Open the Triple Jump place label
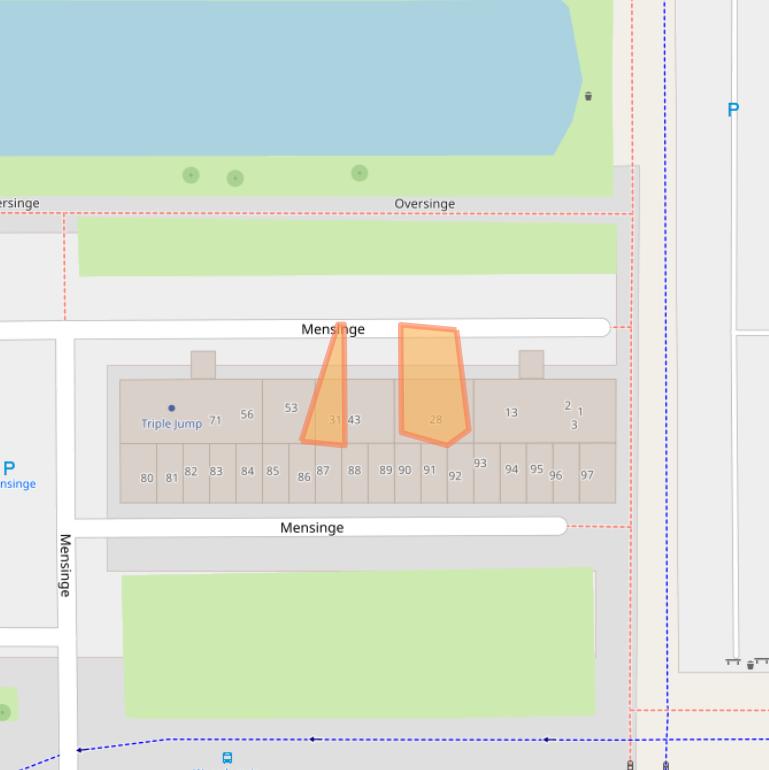Viewport: 769px width, 770px height. (171, 424)
